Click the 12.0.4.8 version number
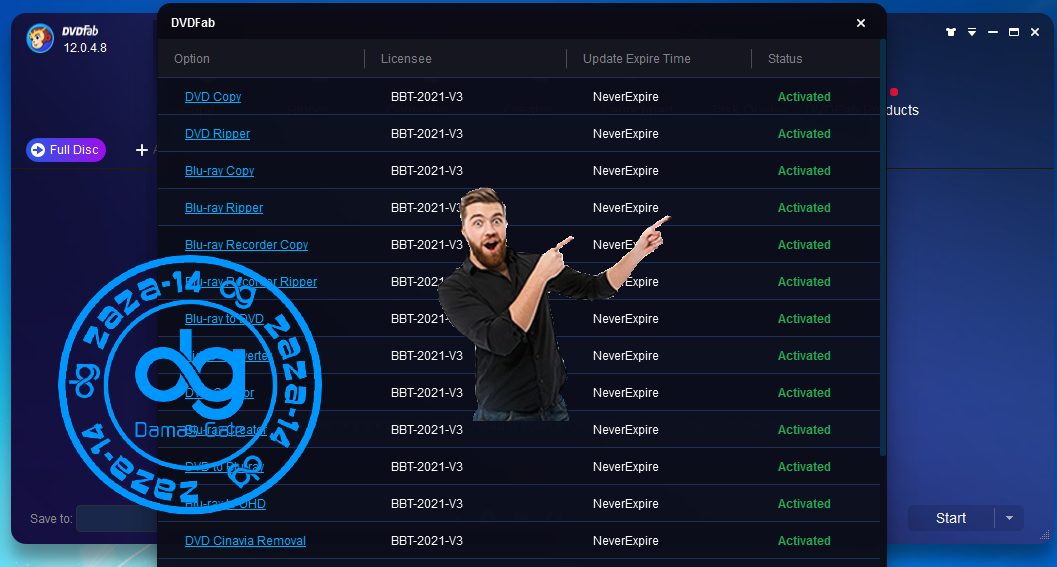Viewport: 1057px width, 567px height. pos(85,48)
